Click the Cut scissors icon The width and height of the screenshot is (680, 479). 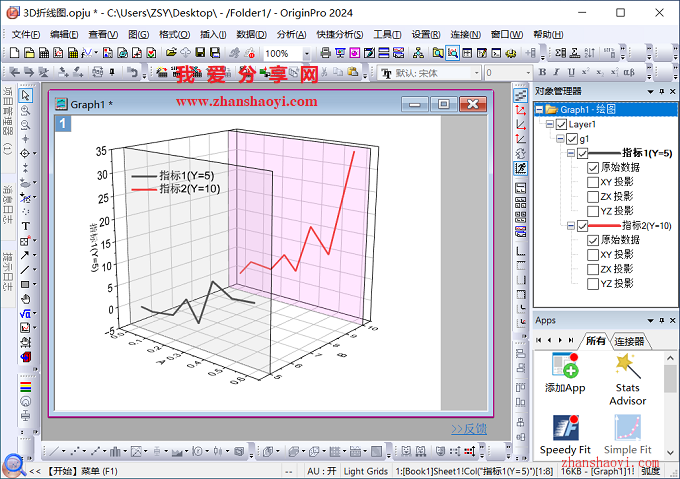[325, 72]
